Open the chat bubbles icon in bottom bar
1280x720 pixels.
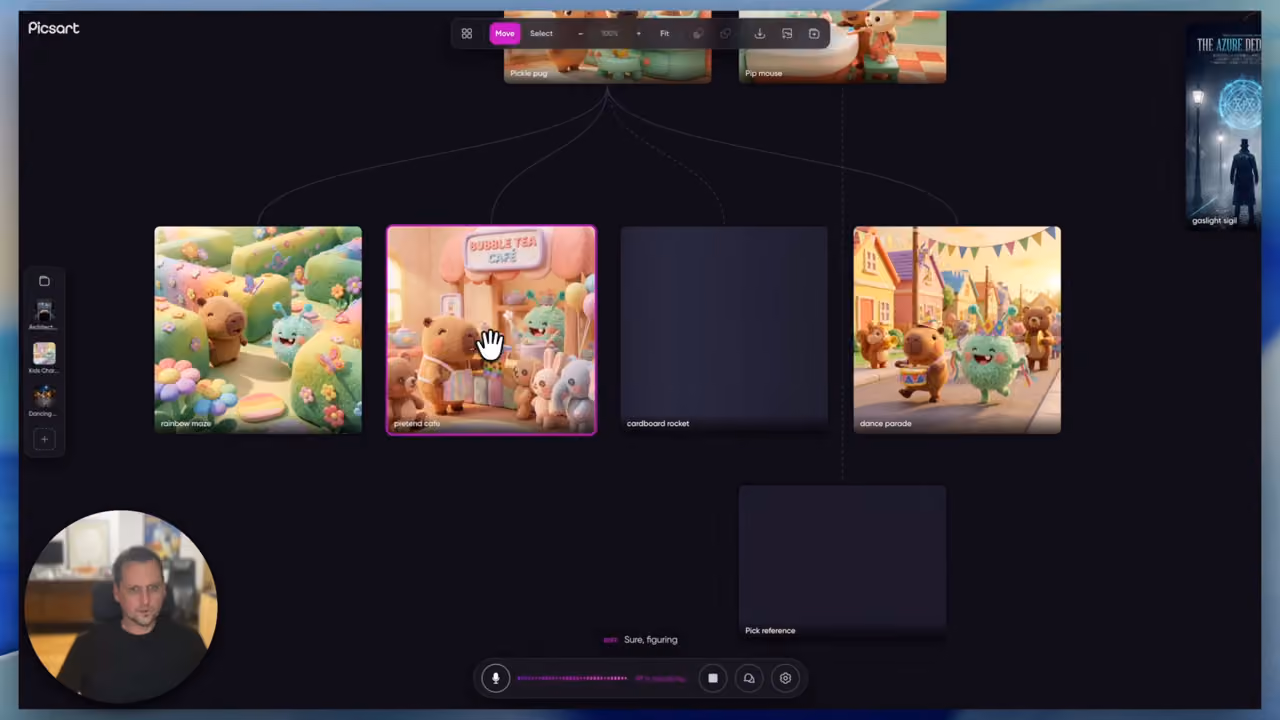click(749, 678)
